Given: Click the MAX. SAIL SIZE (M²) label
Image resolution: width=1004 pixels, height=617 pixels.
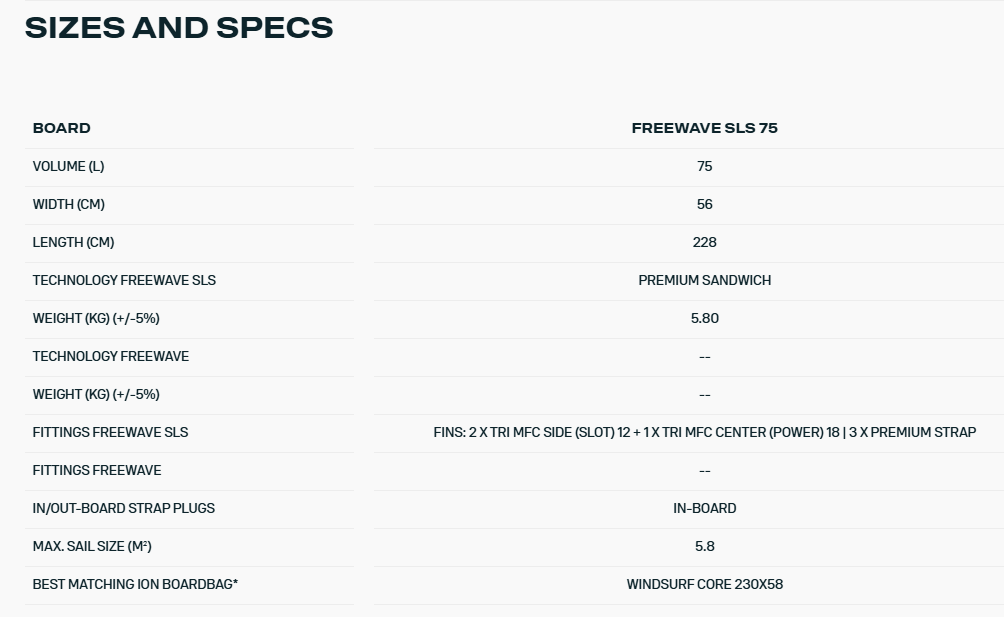Looking at the screenshot, I should [x=92, y=546].
